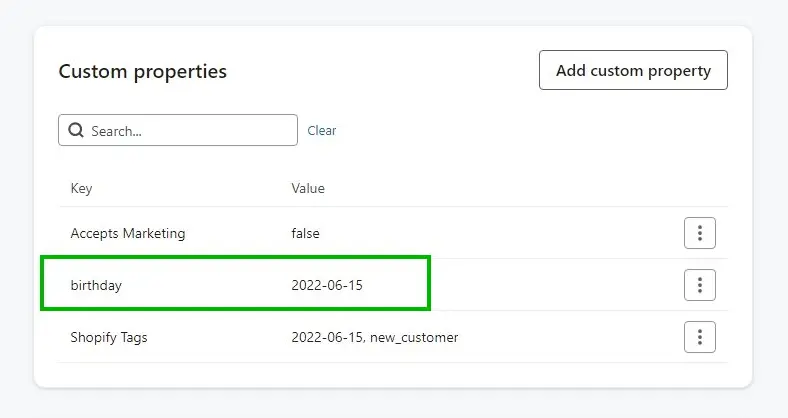This screenshot has height=418, width=788.
Task: Open the Shopify Tags row actions menu
Action: coord(700,337)
